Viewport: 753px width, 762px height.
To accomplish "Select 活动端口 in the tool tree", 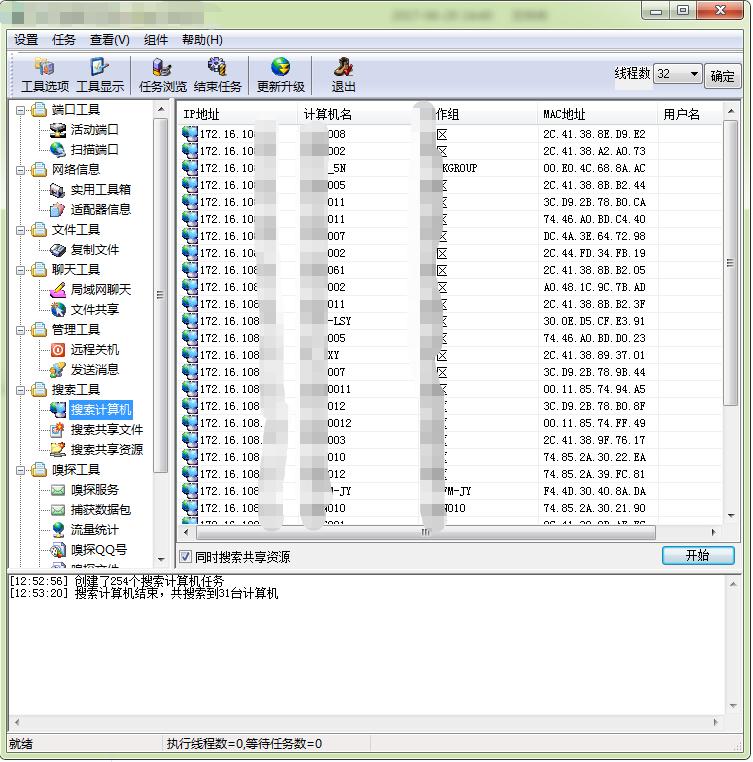I will coord(94,130).
